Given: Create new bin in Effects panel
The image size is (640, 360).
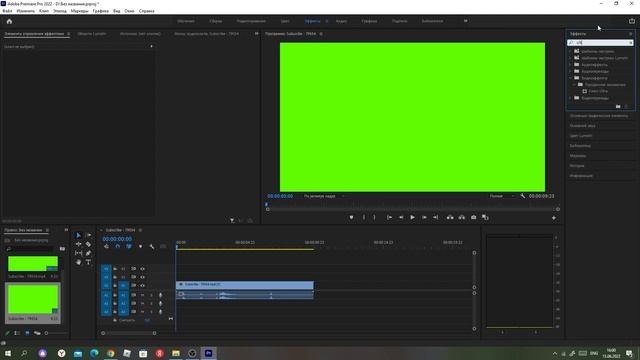Looking at the screenshot, I should pos(618,107).
